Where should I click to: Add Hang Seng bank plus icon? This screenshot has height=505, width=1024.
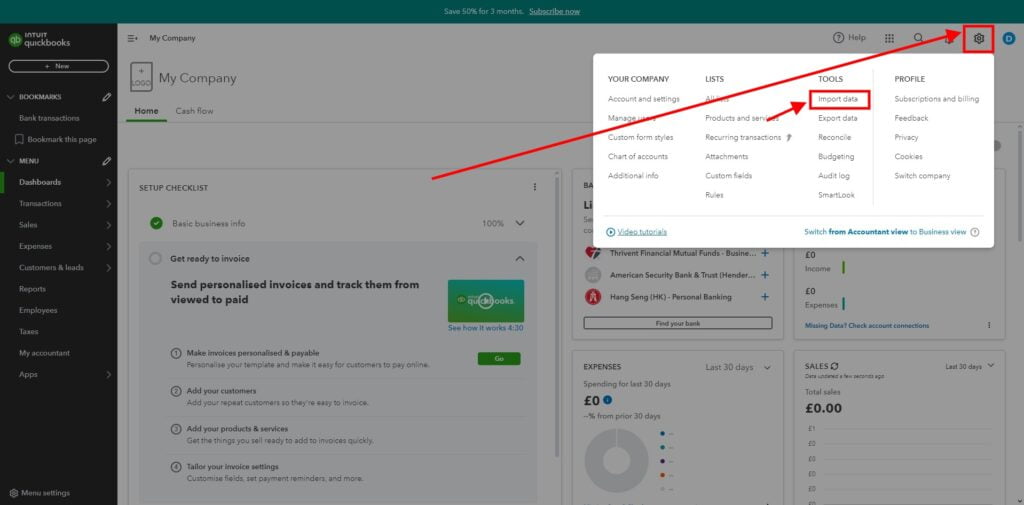[x=765, y=297]
